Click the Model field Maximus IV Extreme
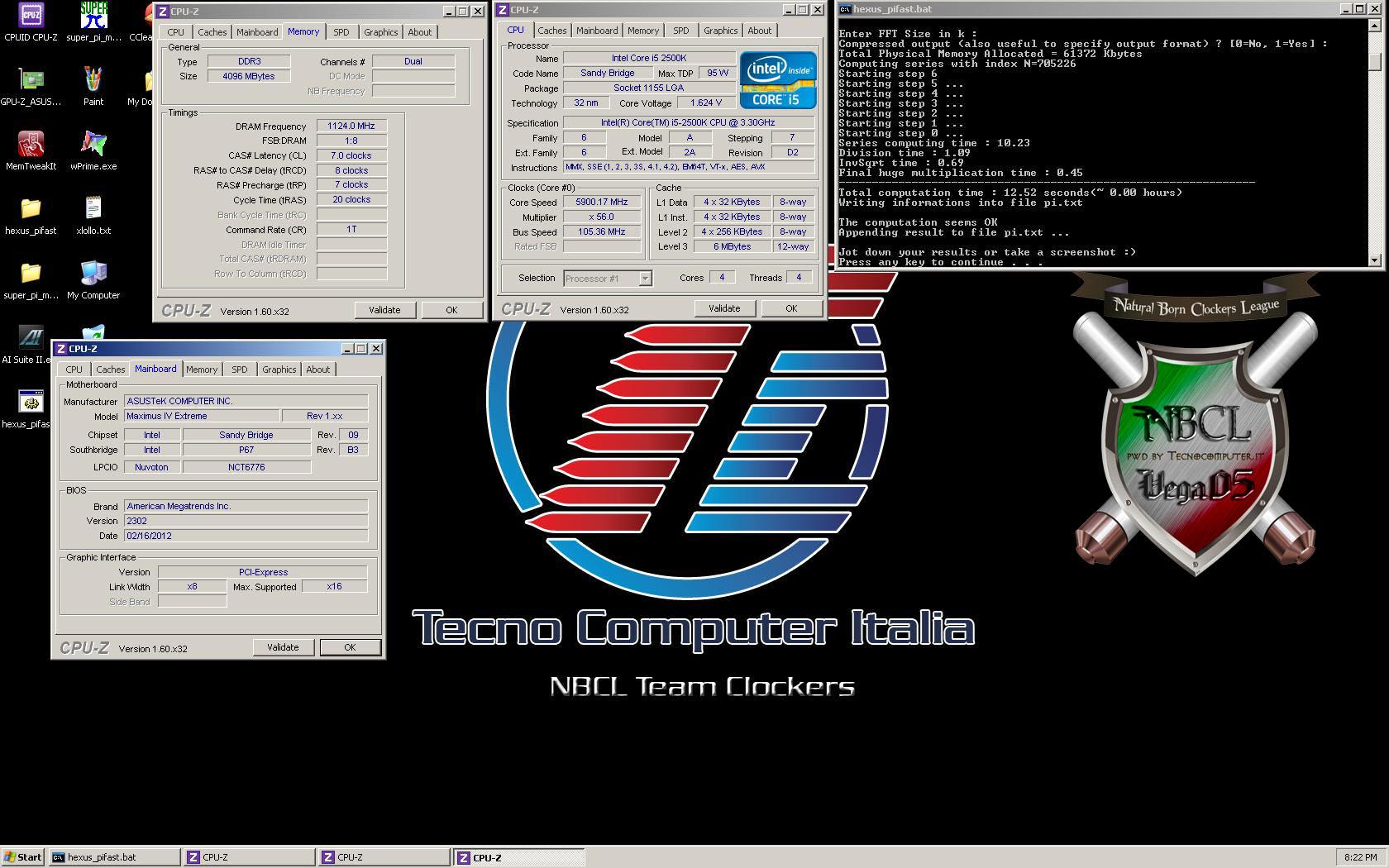The width and height of the screenshot is (1389, 868). coord(201,416)
